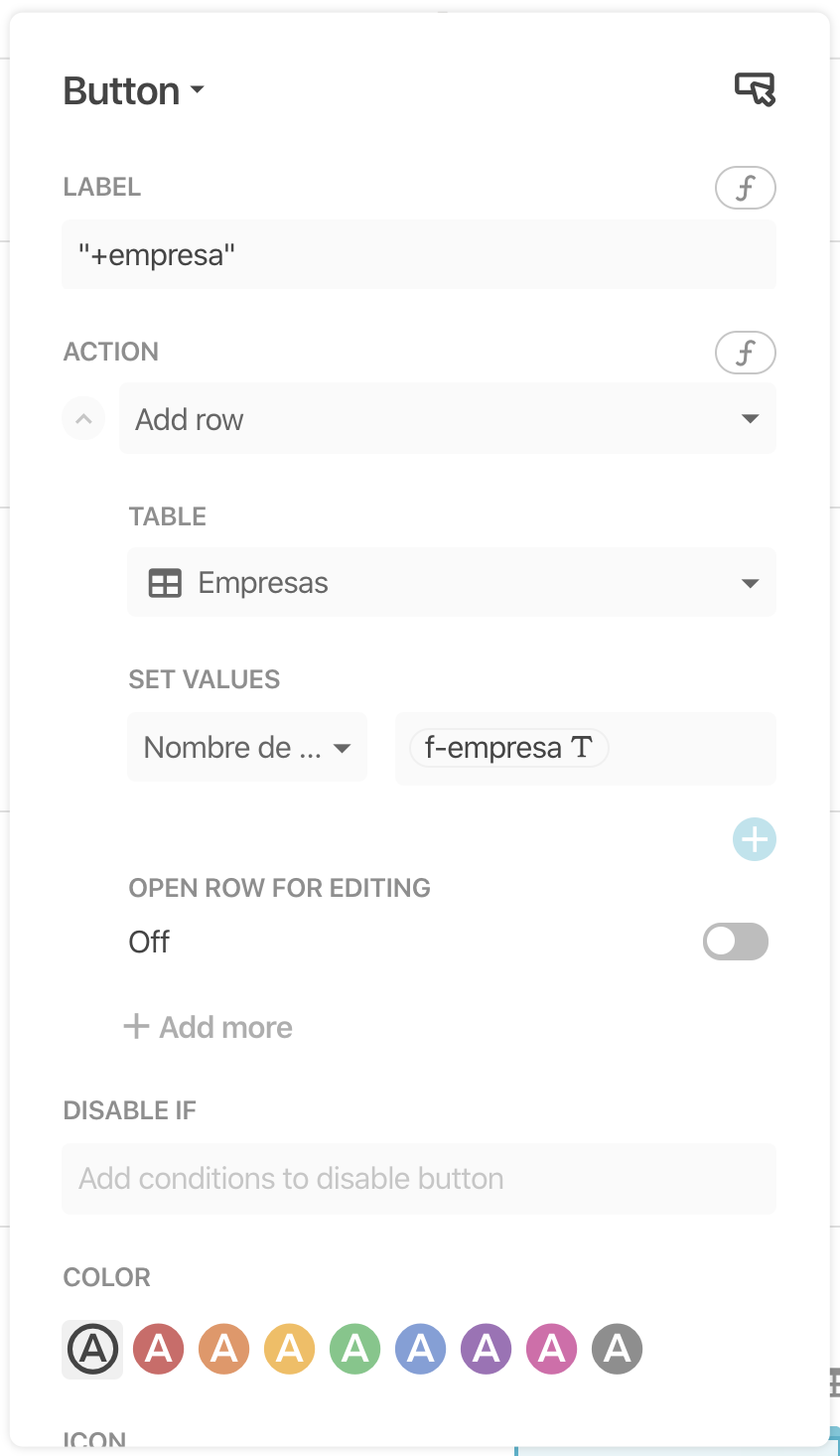Click the blue plus to add a value
840x1456 pixels.
coord(754,840)
